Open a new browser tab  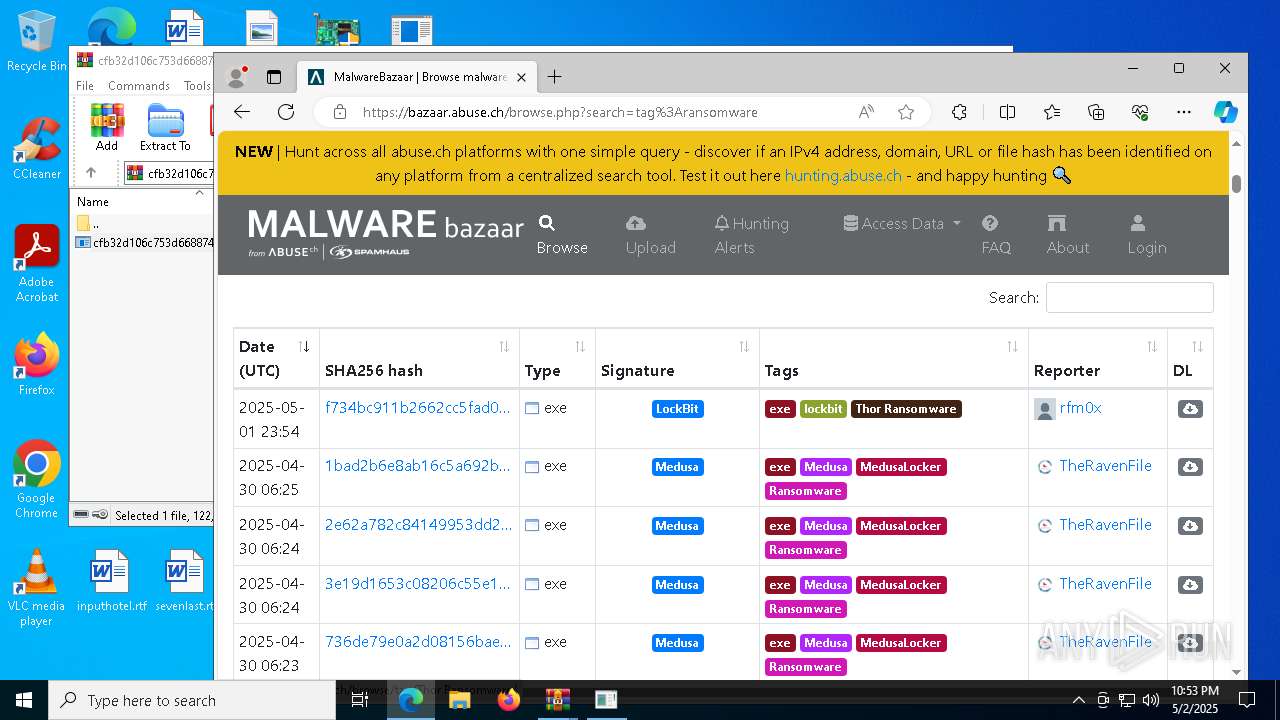(x=554, y=77)
